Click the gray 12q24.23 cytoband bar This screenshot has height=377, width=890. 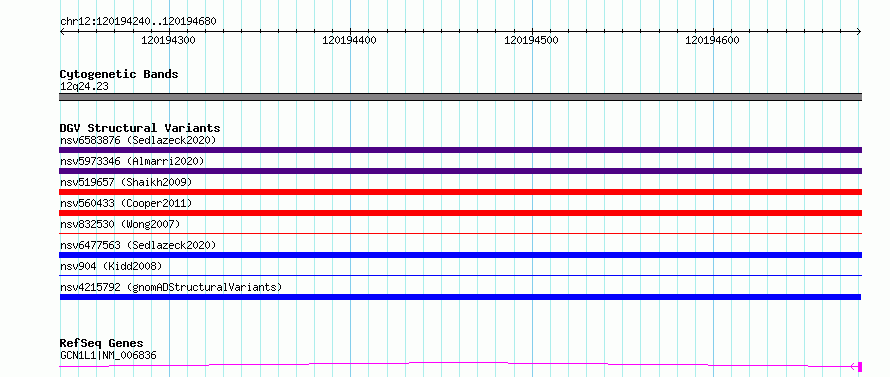point(460,97)
